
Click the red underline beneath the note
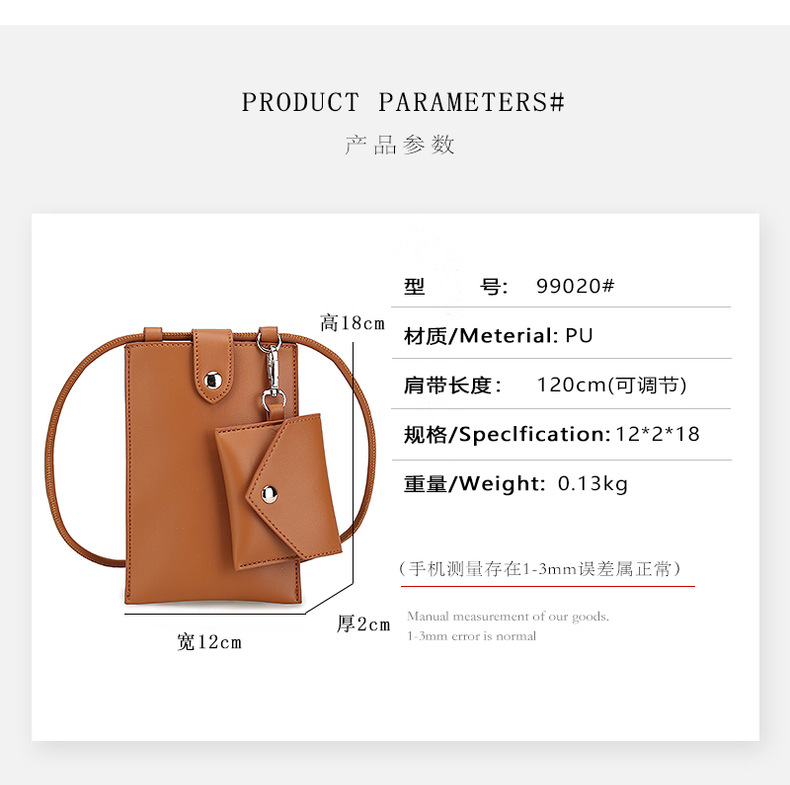click(x=548, y=586)
